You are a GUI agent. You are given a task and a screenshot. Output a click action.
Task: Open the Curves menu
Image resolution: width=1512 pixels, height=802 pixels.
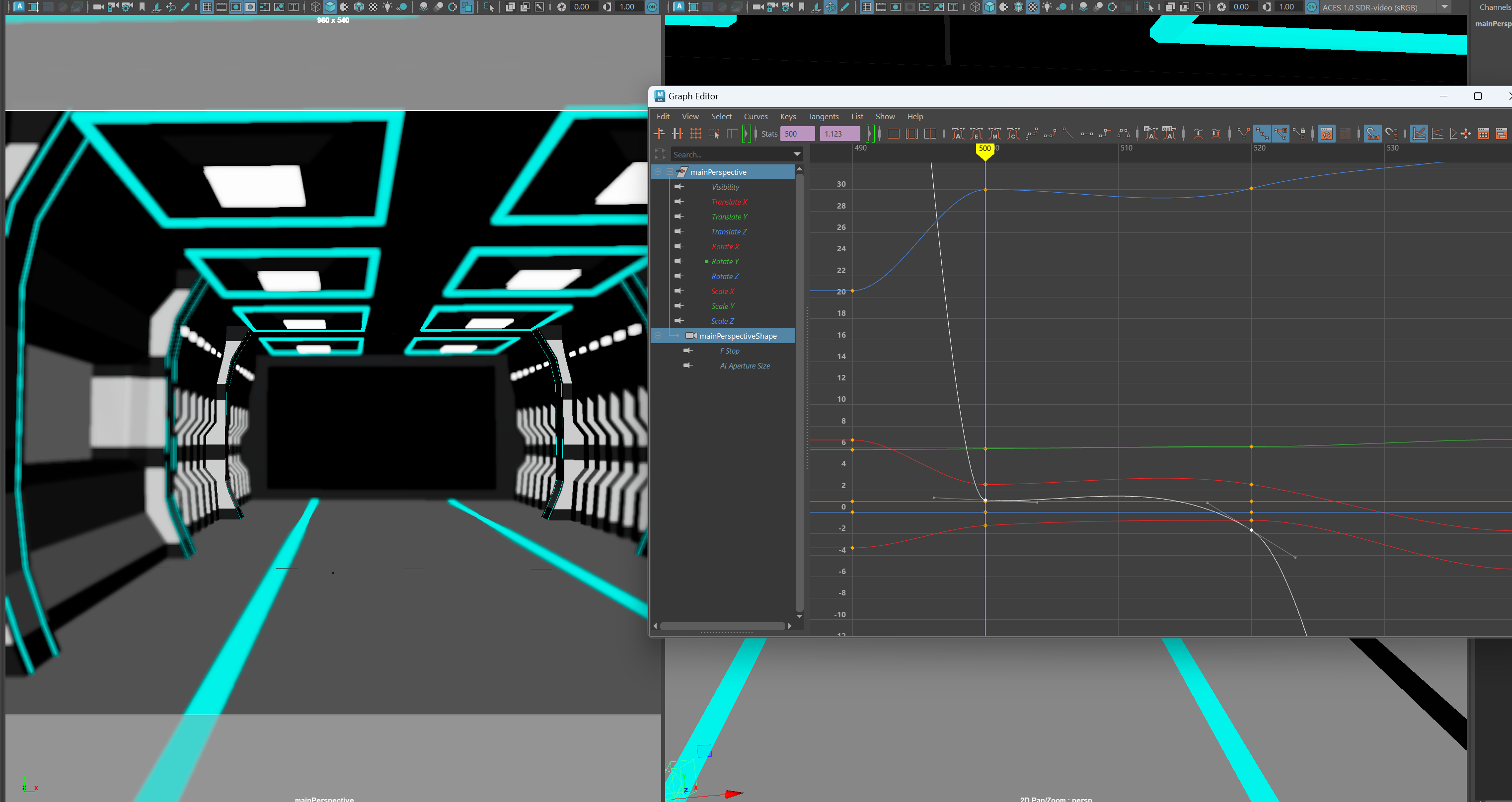(x=755, y=116)
